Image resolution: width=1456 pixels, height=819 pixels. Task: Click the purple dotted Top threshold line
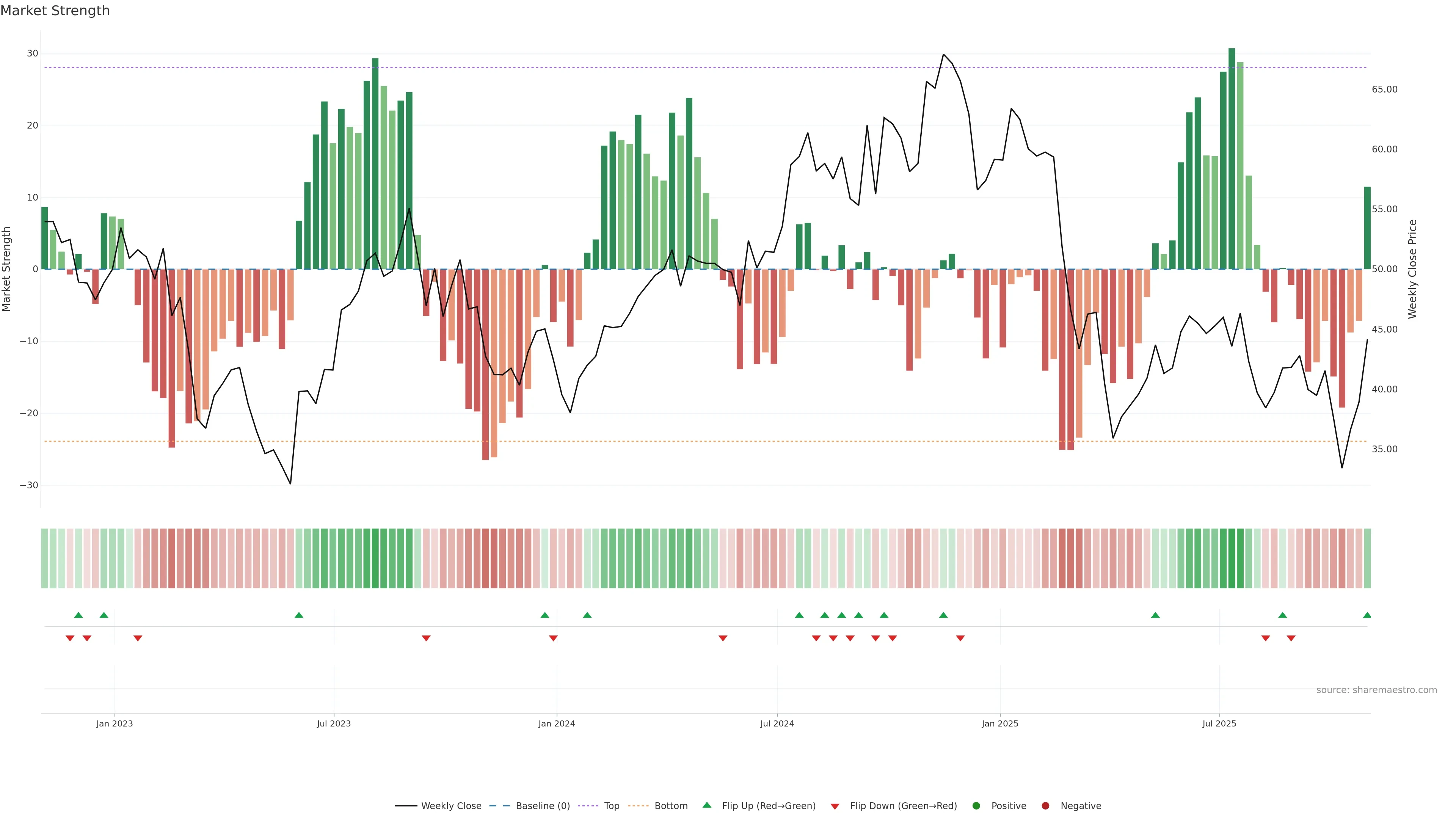click(x=565, y=68)
